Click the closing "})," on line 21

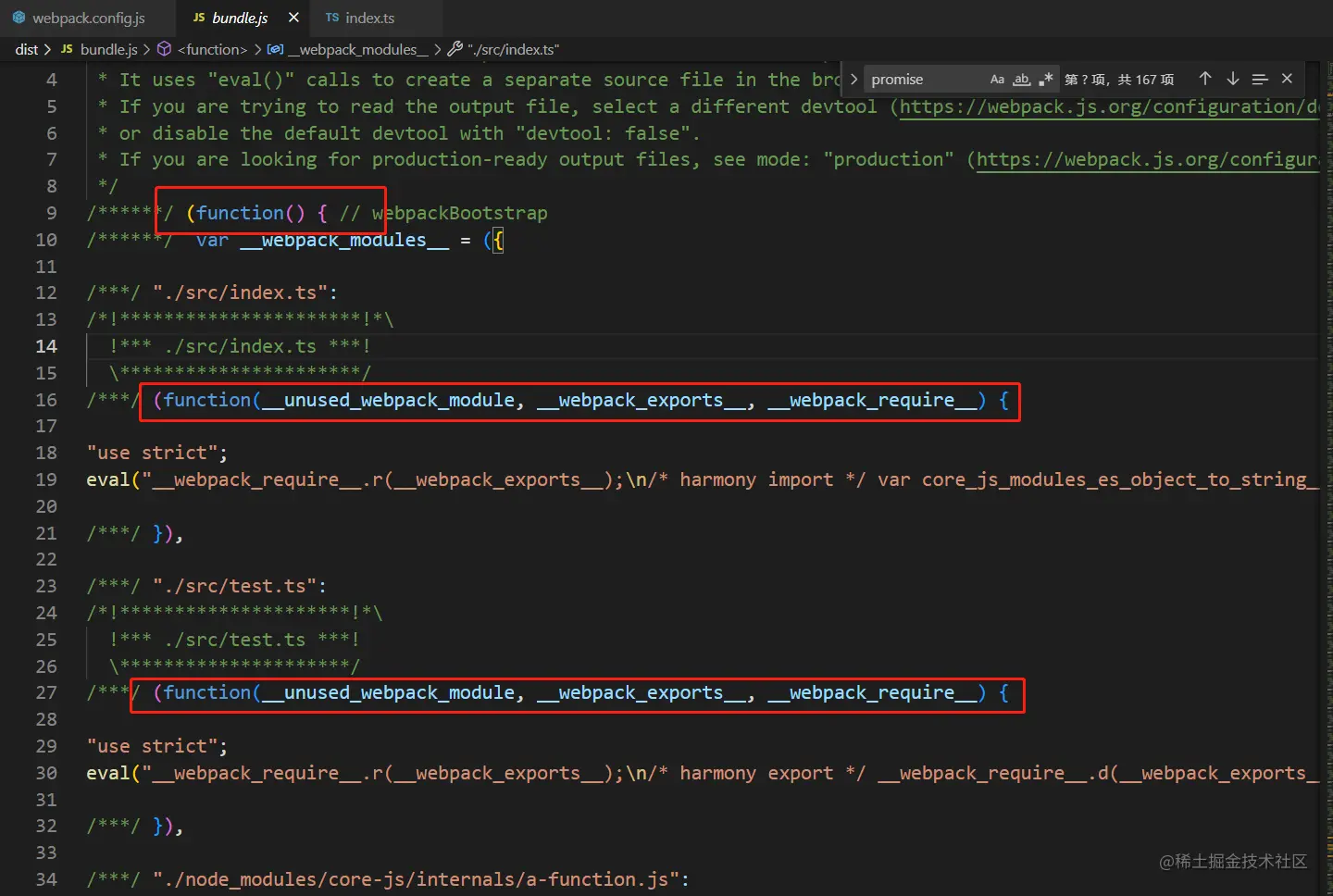[168, 533]
